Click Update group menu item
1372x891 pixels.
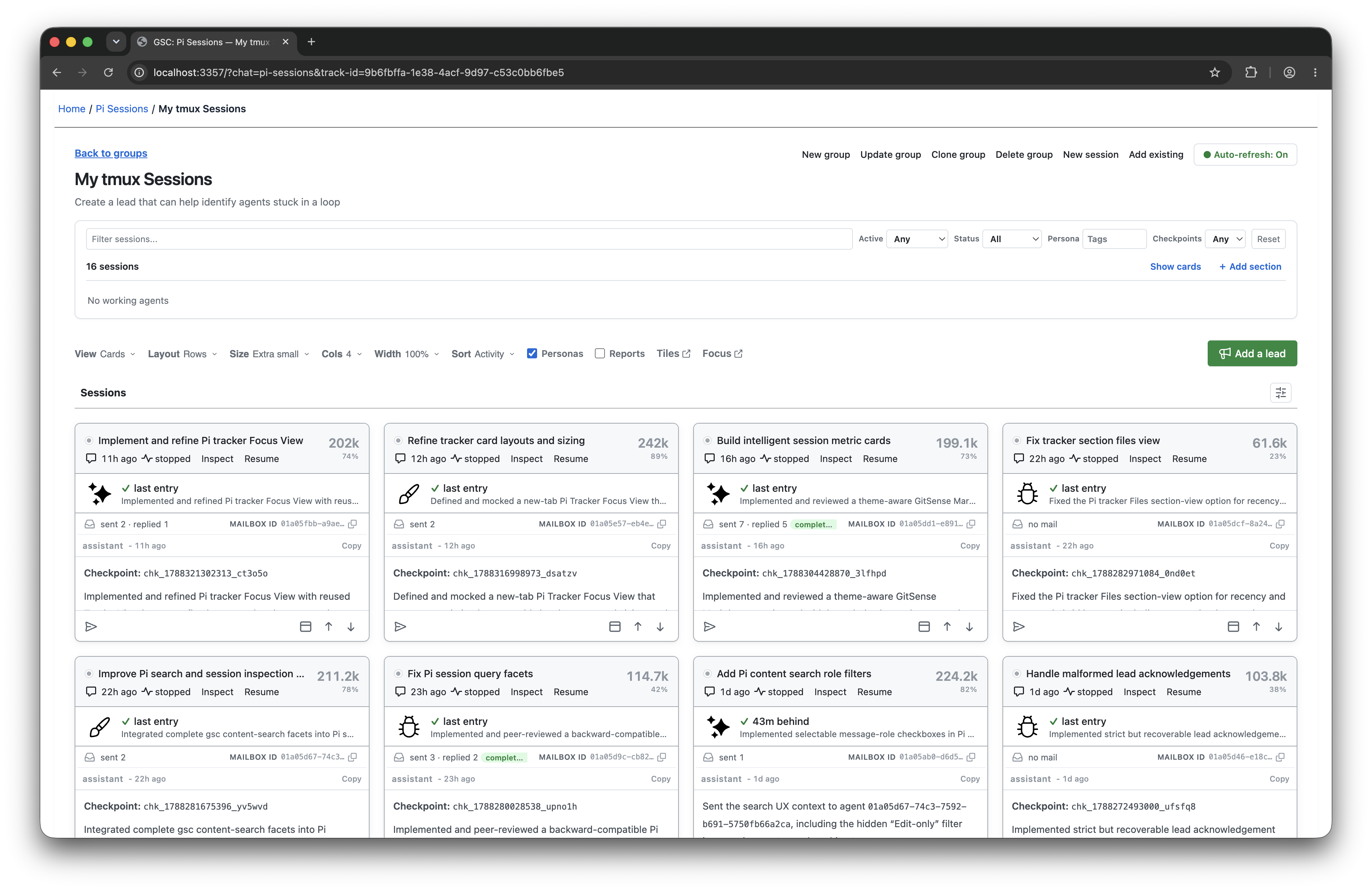[x=890, y=155]
